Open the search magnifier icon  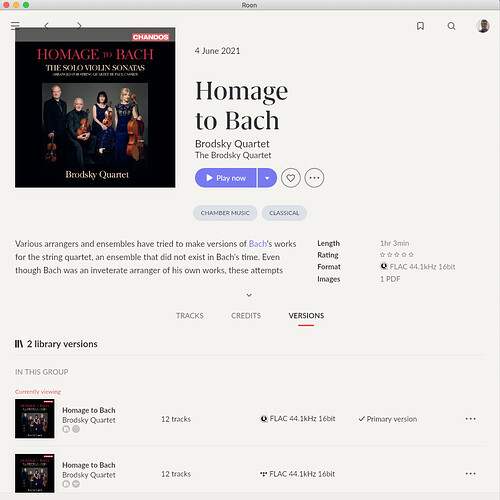pyautogui.click(x=451, y=26)
